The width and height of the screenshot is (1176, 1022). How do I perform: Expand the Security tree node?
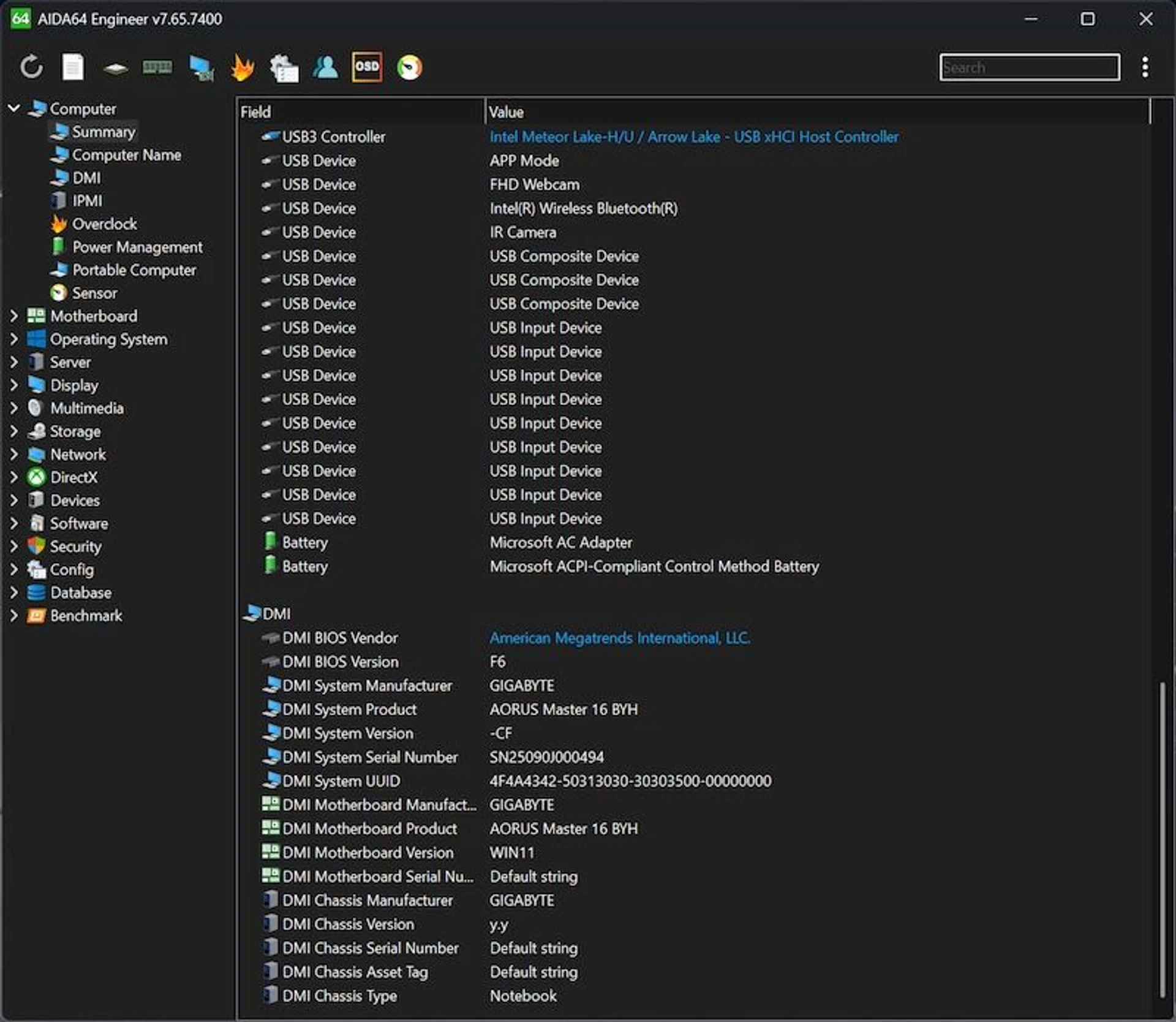tap(13, 547)
